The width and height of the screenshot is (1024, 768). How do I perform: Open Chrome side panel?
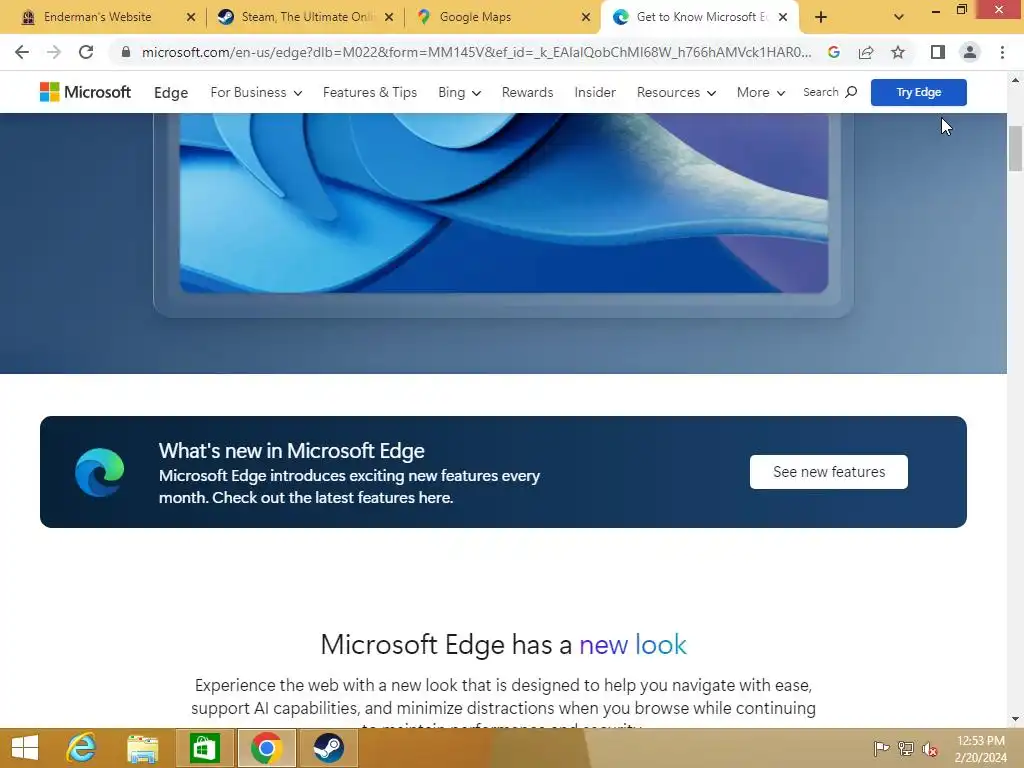point(938,52)
